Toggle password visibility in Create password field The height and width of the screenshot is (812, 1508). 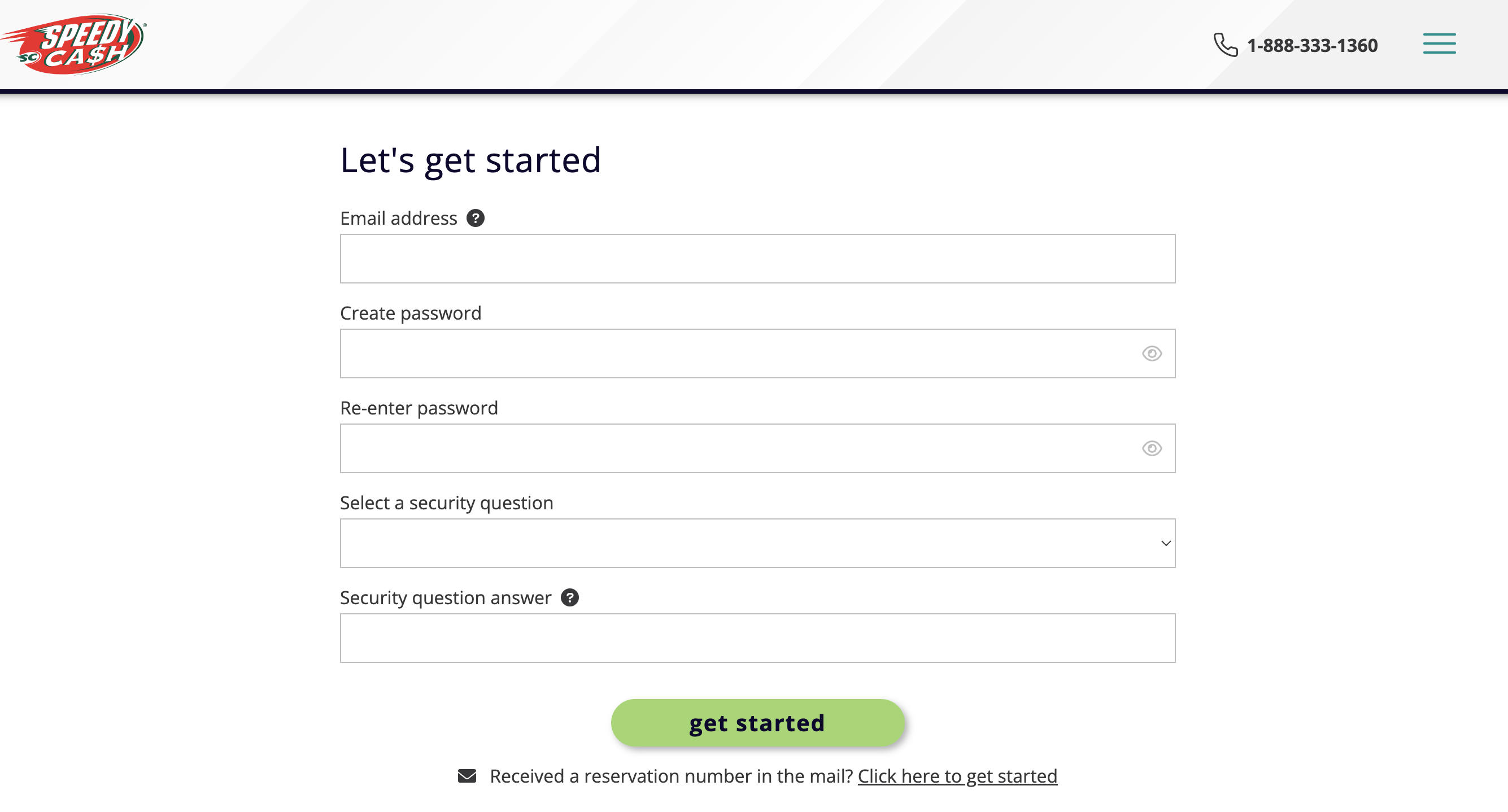(1152, 353)
